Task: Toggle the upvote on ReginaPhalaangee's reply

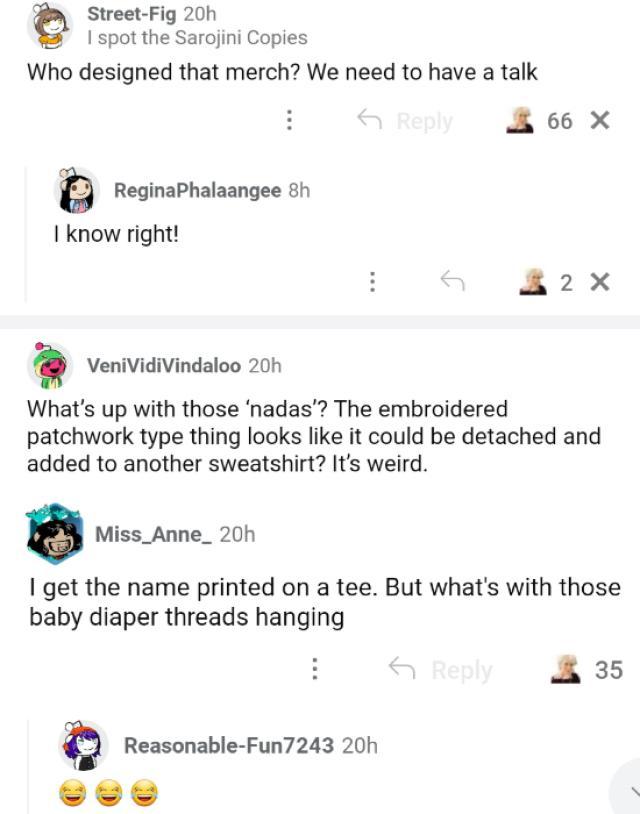Action: 533,283
